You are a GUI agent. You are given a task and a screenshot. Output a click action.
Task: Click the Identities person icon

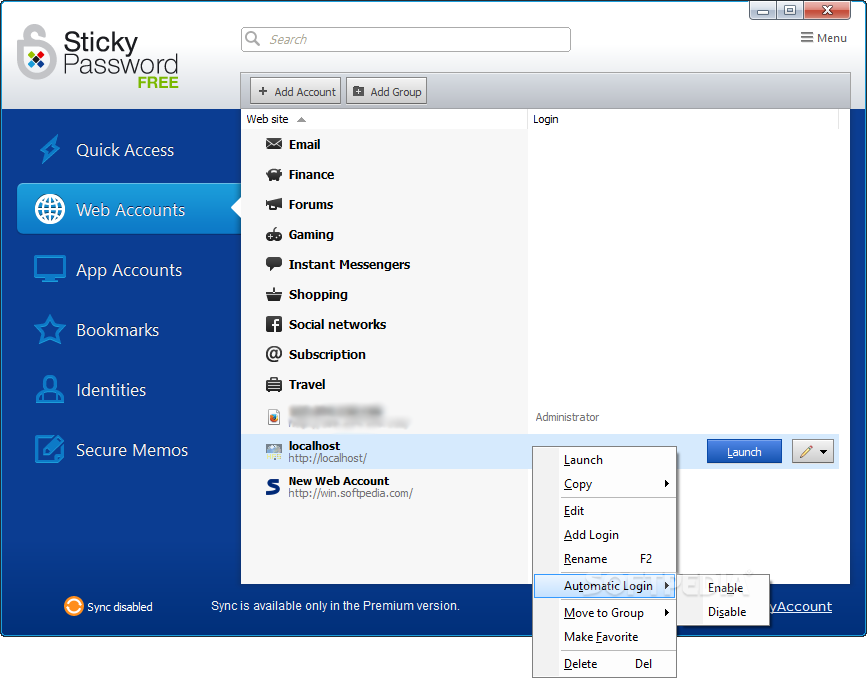50,389
